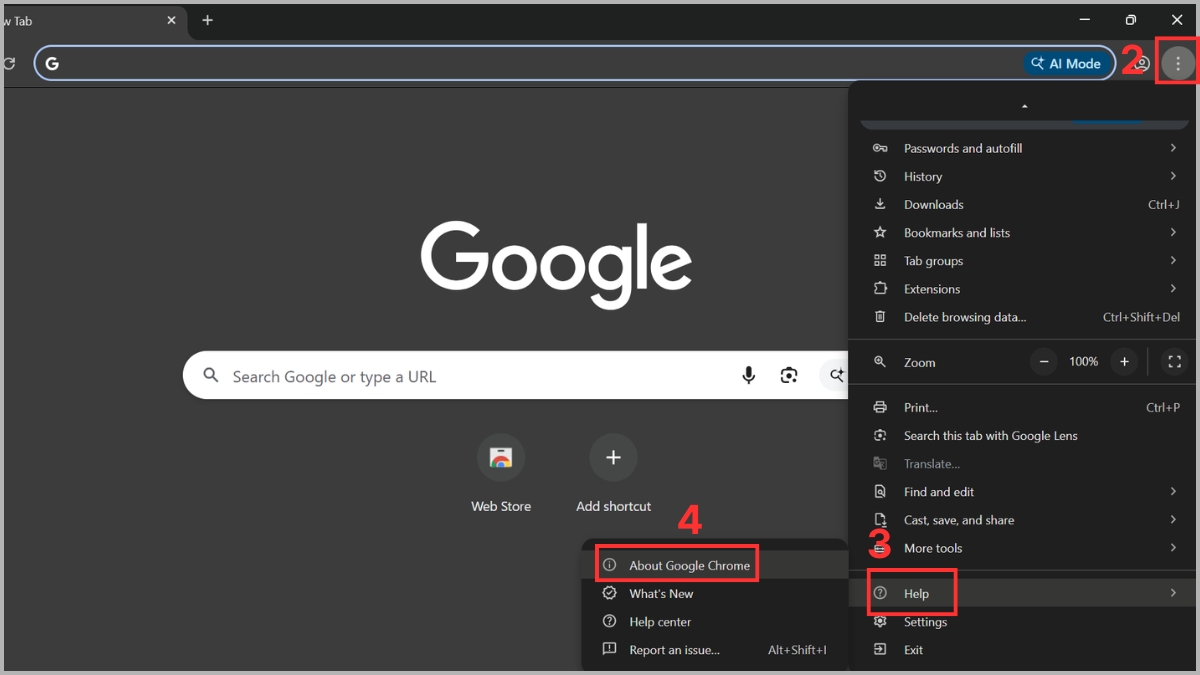
Task: Select Report an issue in Help submenu
Action: point(714,650)
